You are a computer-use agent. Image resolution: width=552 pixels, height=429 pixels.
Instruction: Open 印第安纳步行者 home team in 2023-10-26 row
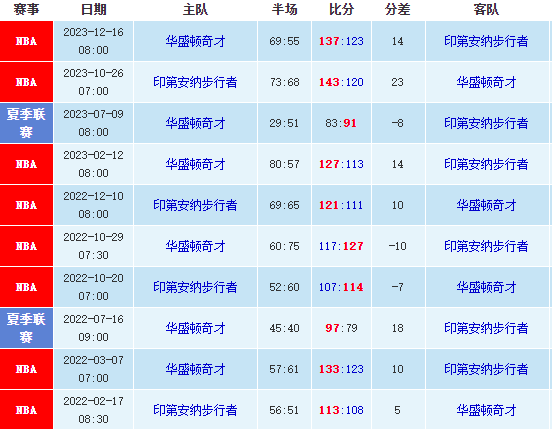coord(195,82)
